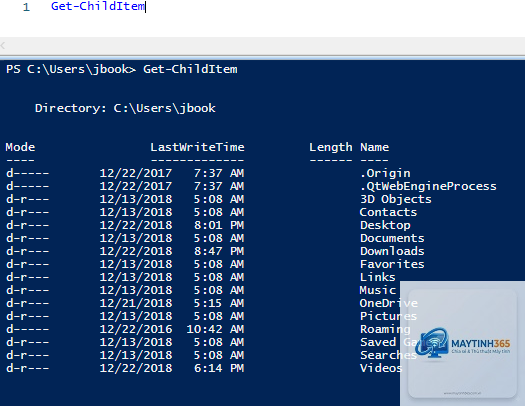The height and width of the screenshot is (406, 525).
Task: Select the .Origin folder name
Action: (x=385, y=173)
